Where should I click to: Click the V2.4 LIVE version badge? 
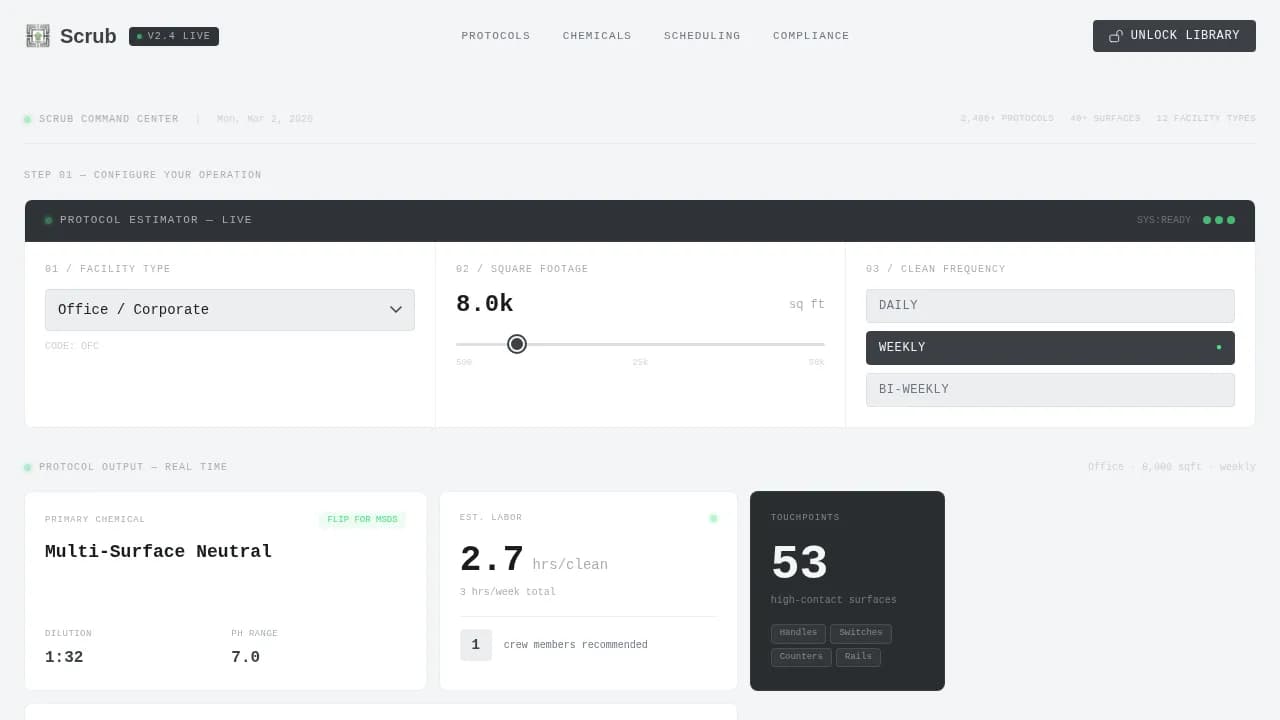coord(174,36)
